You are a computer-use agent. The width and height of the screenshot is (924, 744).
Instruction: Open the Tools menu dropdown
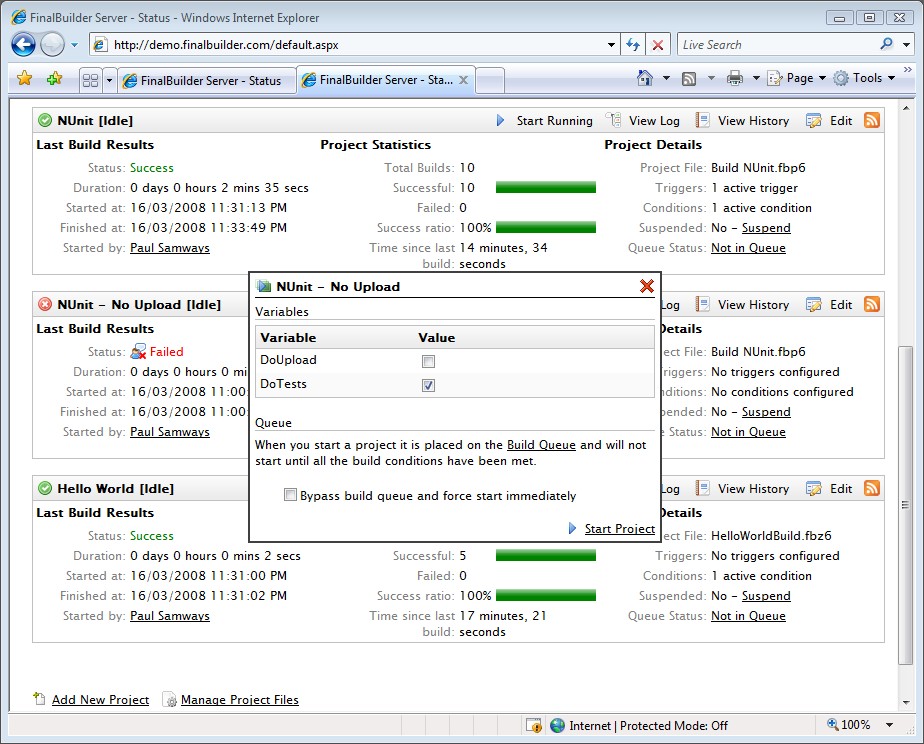864,78
